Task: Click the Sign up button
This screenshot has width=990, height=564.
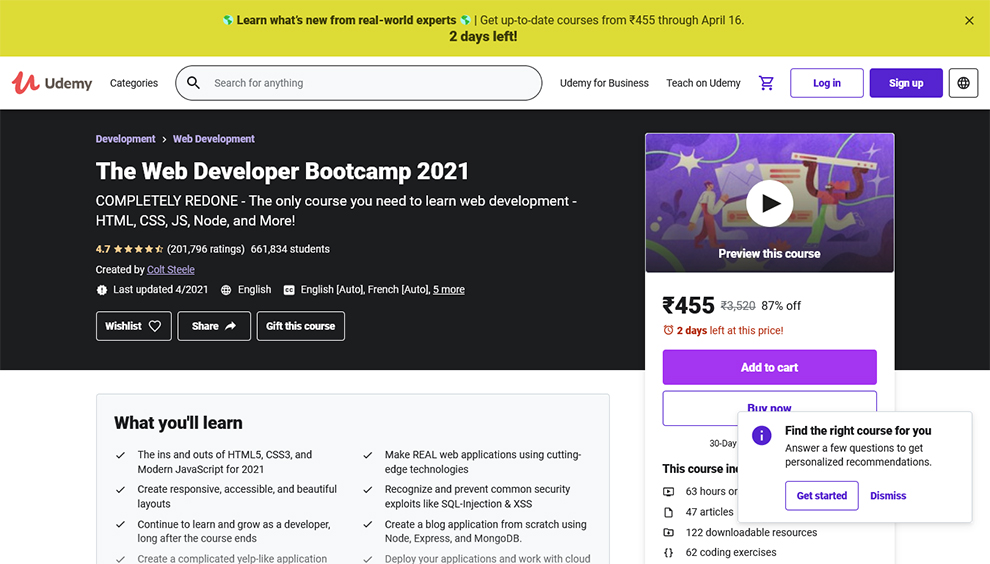Action: pyautogui.click(x=906, y=83)
